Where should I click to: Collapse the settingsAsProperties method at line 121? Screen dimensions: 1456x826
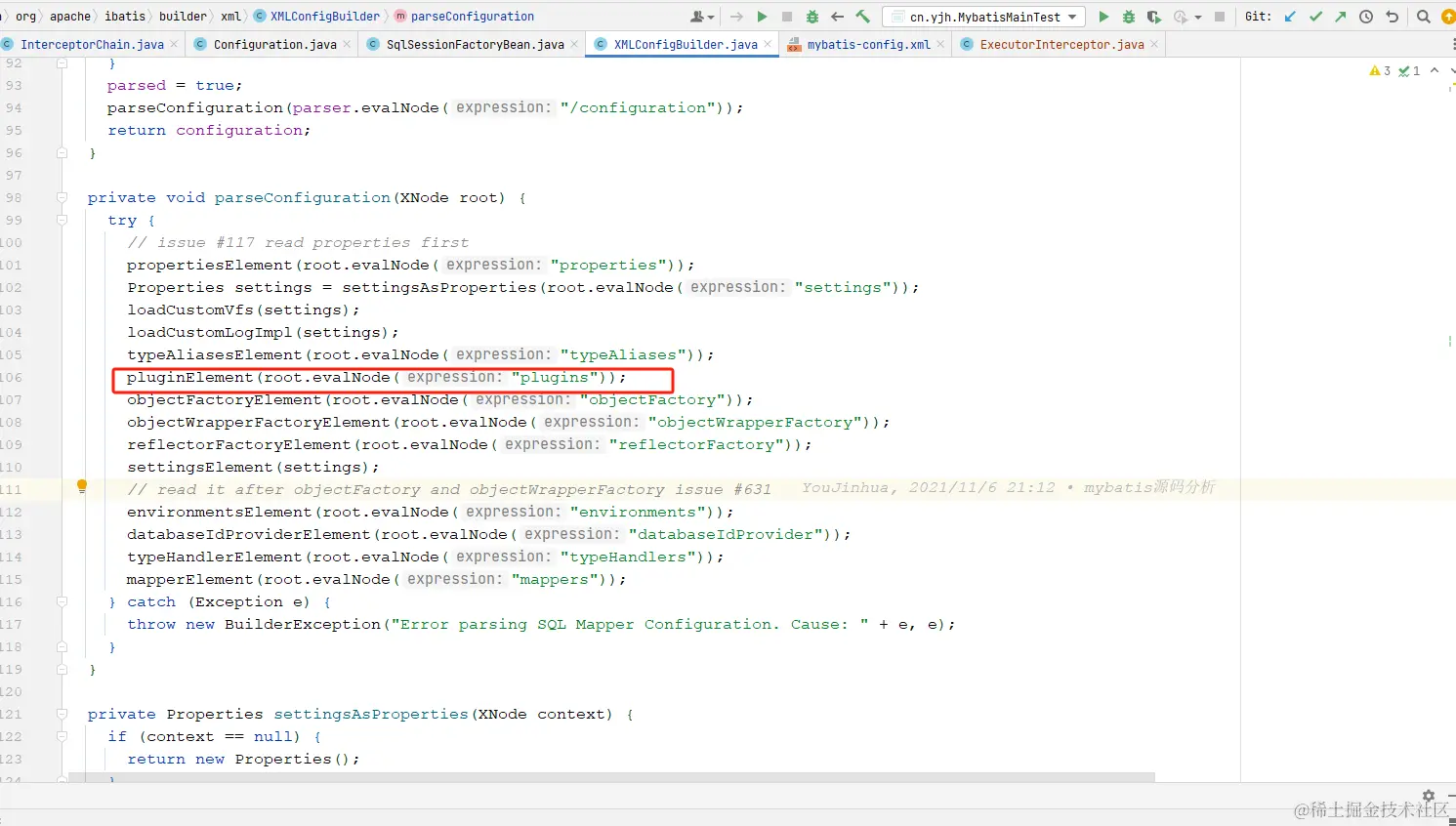(62, 714)
